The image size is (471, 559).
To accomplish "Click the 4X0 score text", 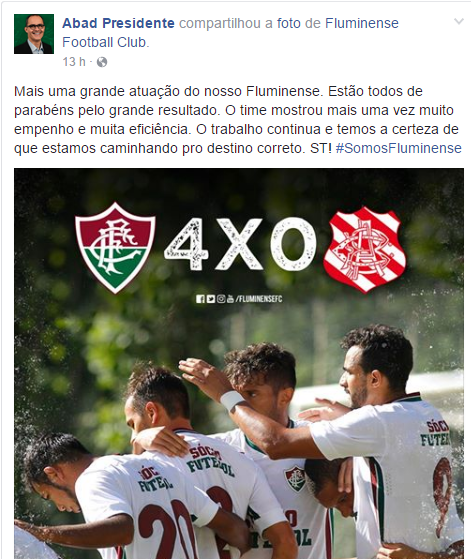I will pyautogui.click(x=240, y=244).
